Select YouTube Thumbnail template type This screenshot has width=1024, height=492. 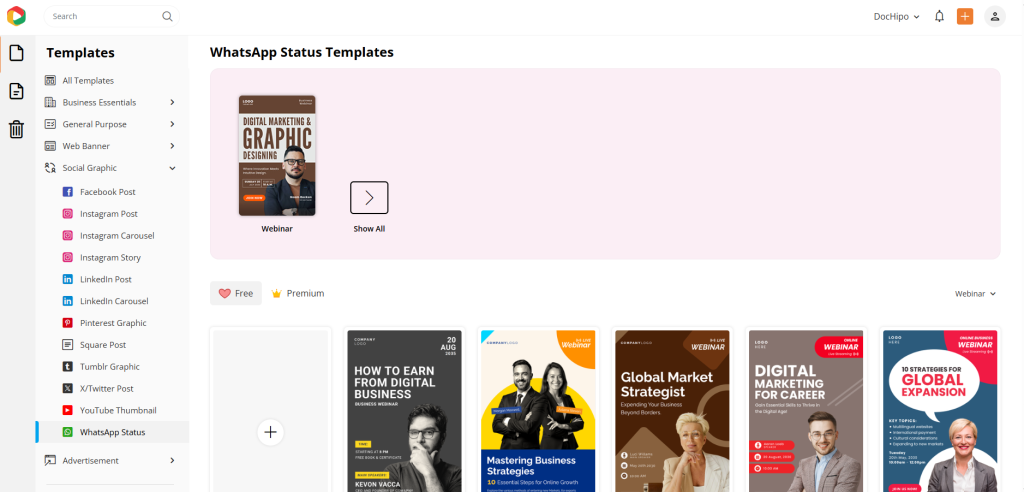(118, 410)
